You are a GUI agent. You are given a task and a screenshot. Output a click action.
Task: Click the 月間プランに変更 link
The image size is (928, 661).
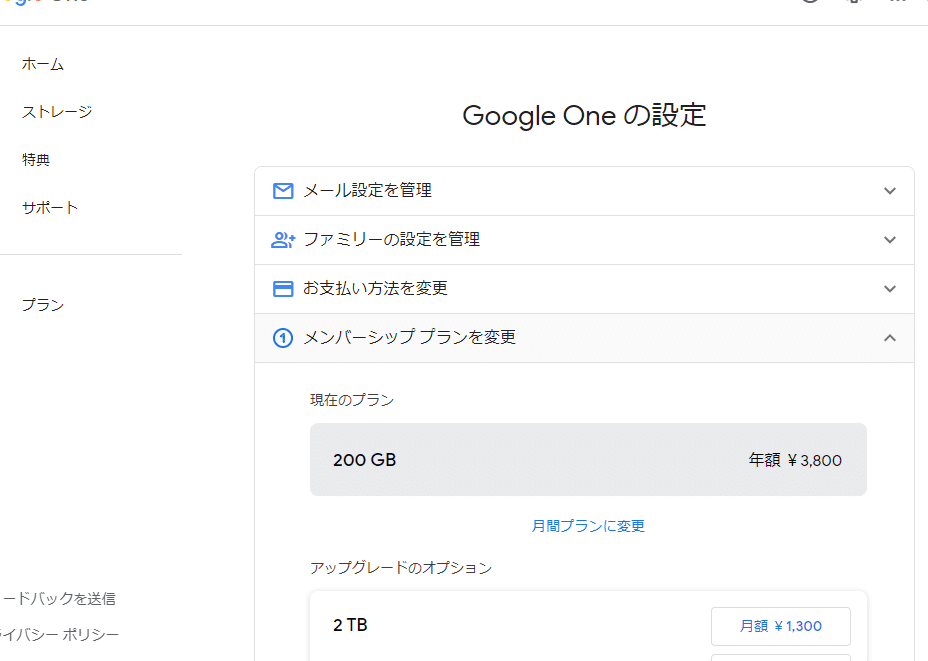[x=587, y=525]
